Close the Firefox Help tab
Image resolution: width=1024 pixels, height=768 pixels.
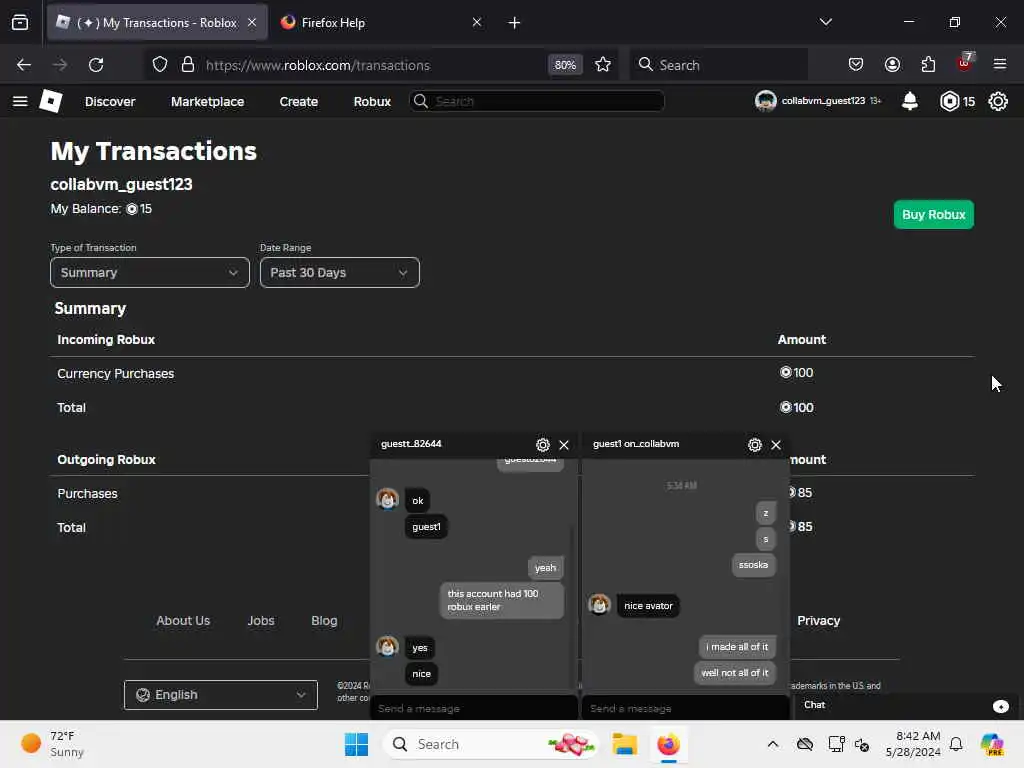[x=477, y=23]
